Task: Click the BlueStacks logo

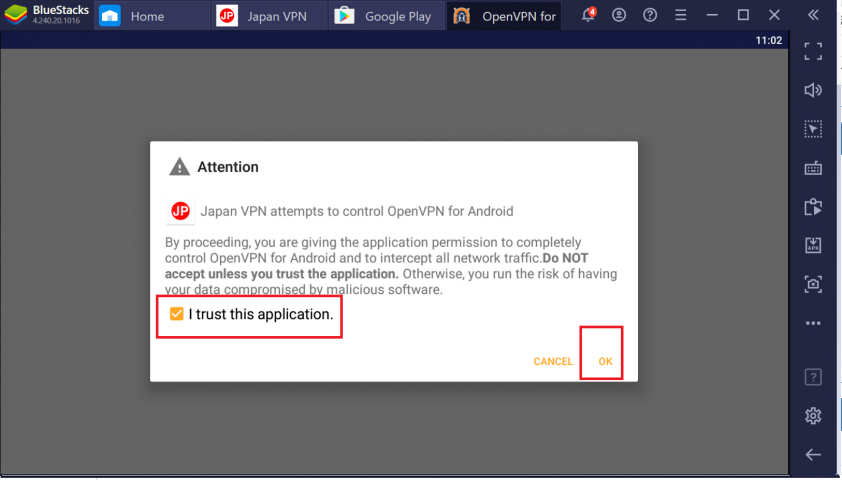Action: [x=16, y=14]
